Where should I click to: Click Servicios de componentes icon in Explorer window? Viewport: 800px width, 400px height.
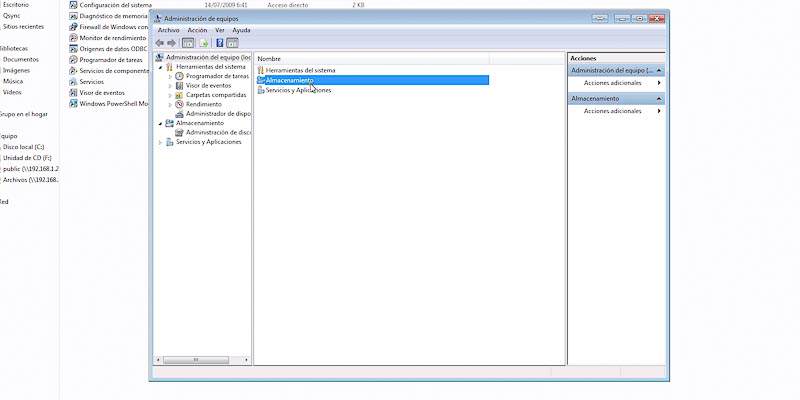tap(73, 71)
